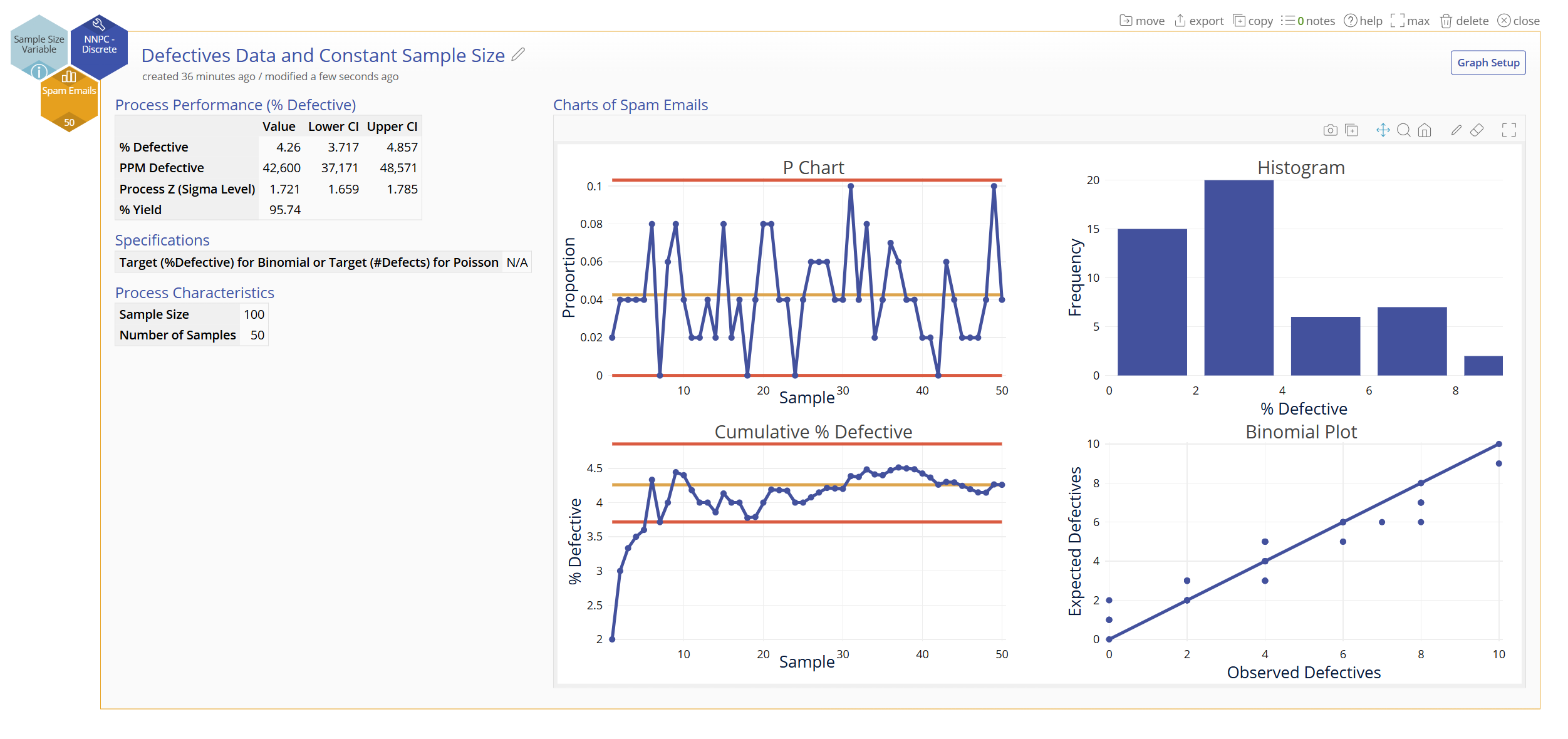The width and height of the screenshot is (1568, 739).
Task: Click the camera snapshot icon on chart toolbar
Action: (x=1330, y=130)
